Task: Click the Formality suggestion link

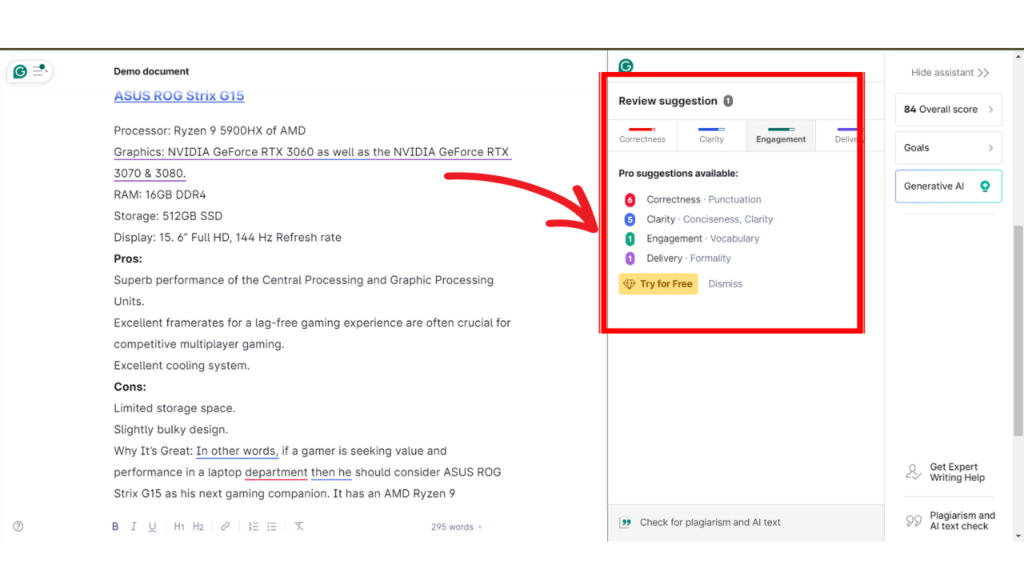Action: (711, 259)
